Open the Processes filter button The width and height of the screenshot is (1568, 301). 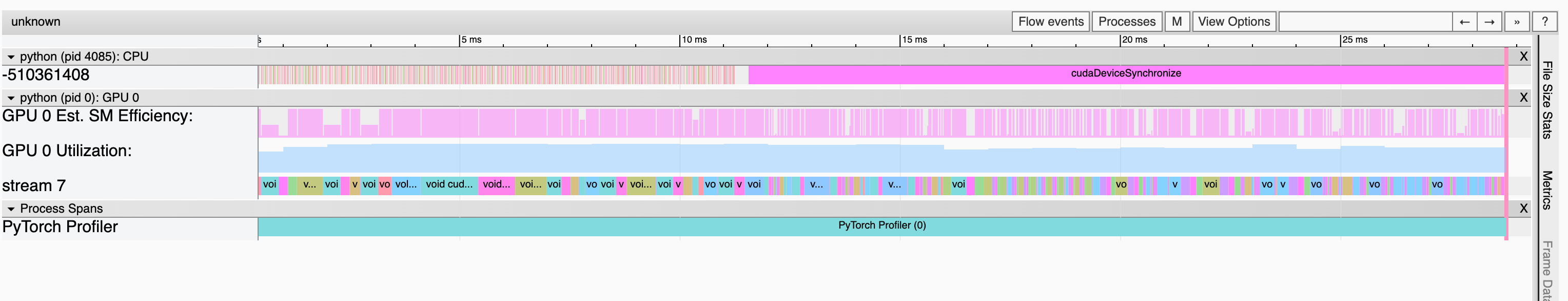1127,22
